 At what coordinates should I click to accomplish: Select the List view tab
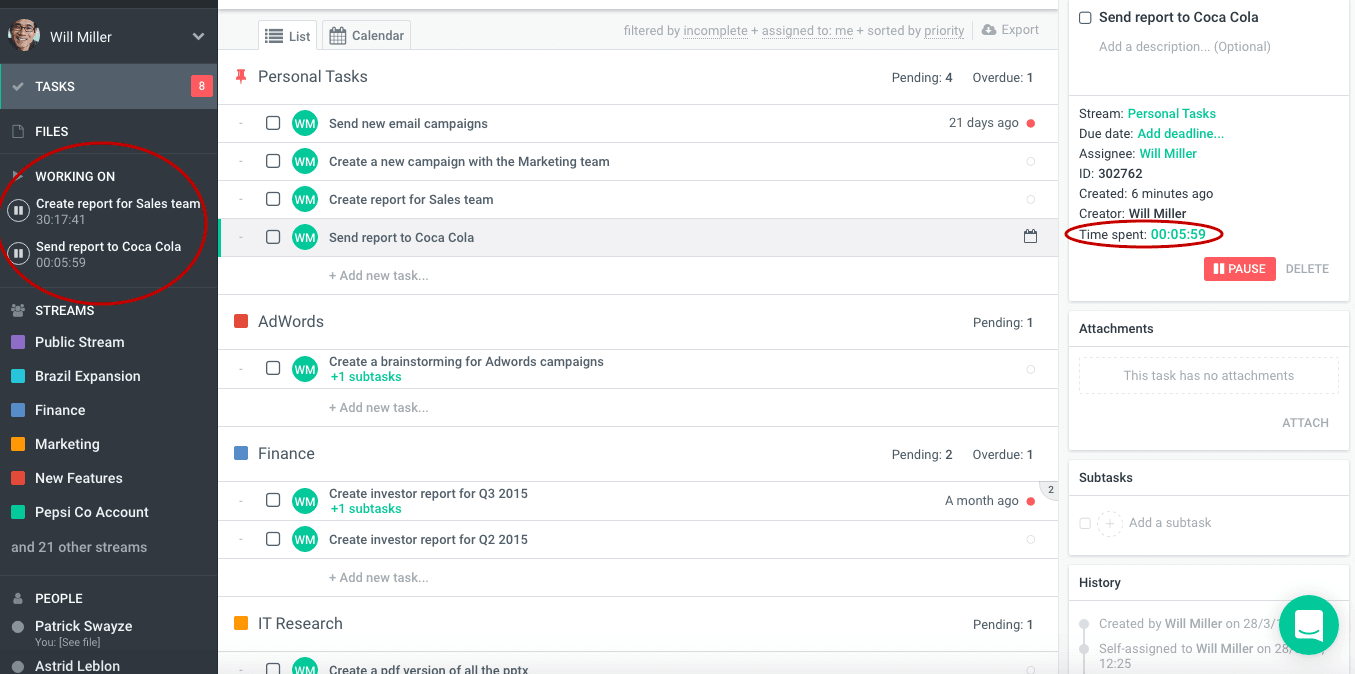(288, 36)
